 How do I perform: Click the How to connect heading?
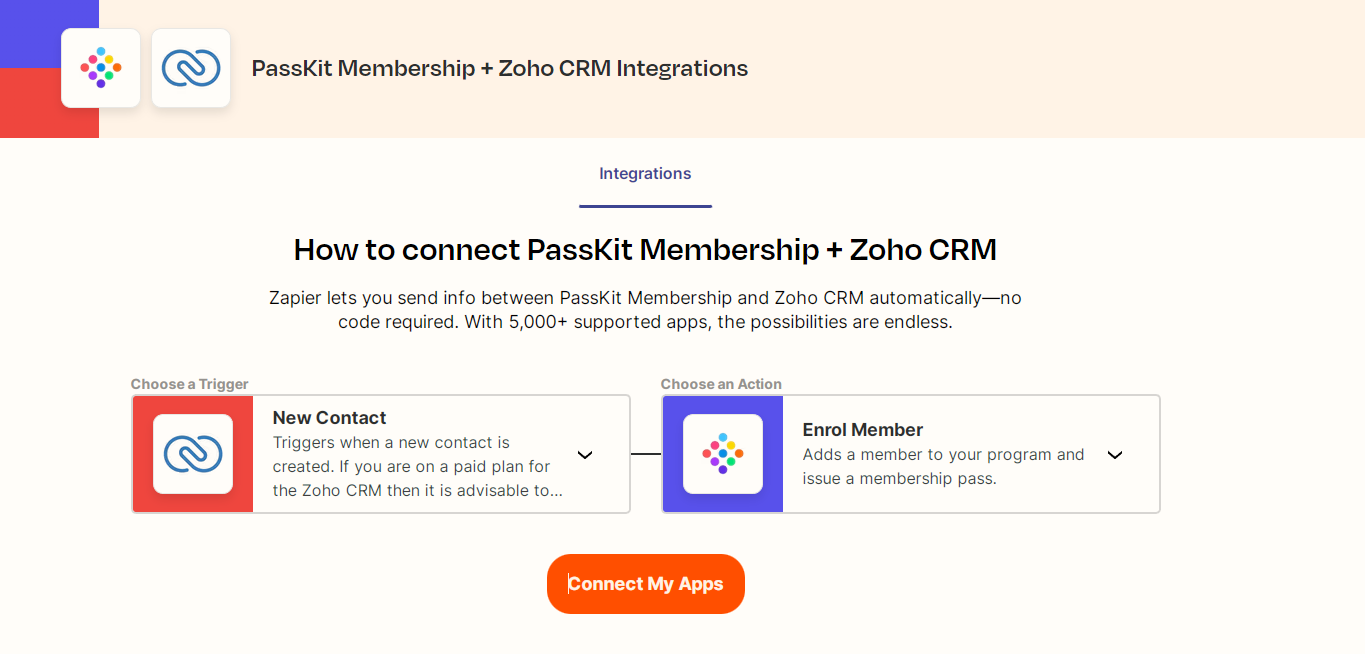(645, 249)
